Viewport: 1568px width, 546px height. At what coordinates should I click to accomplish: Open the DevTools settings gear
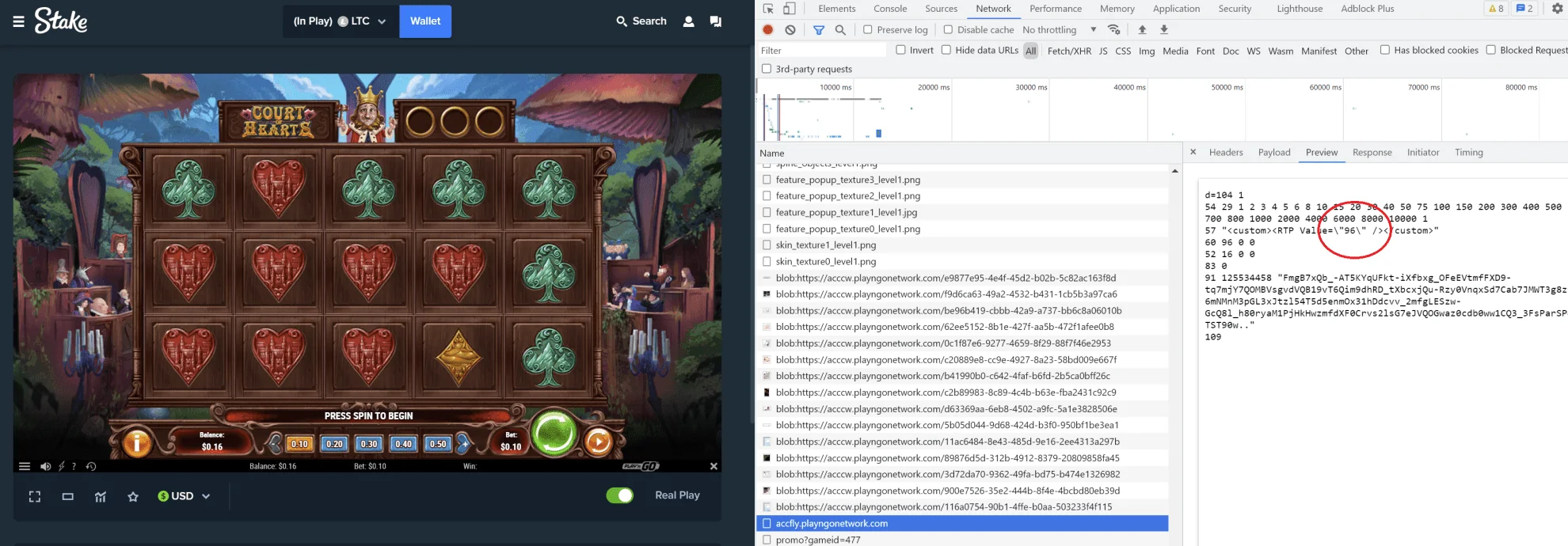(1558, 9)
